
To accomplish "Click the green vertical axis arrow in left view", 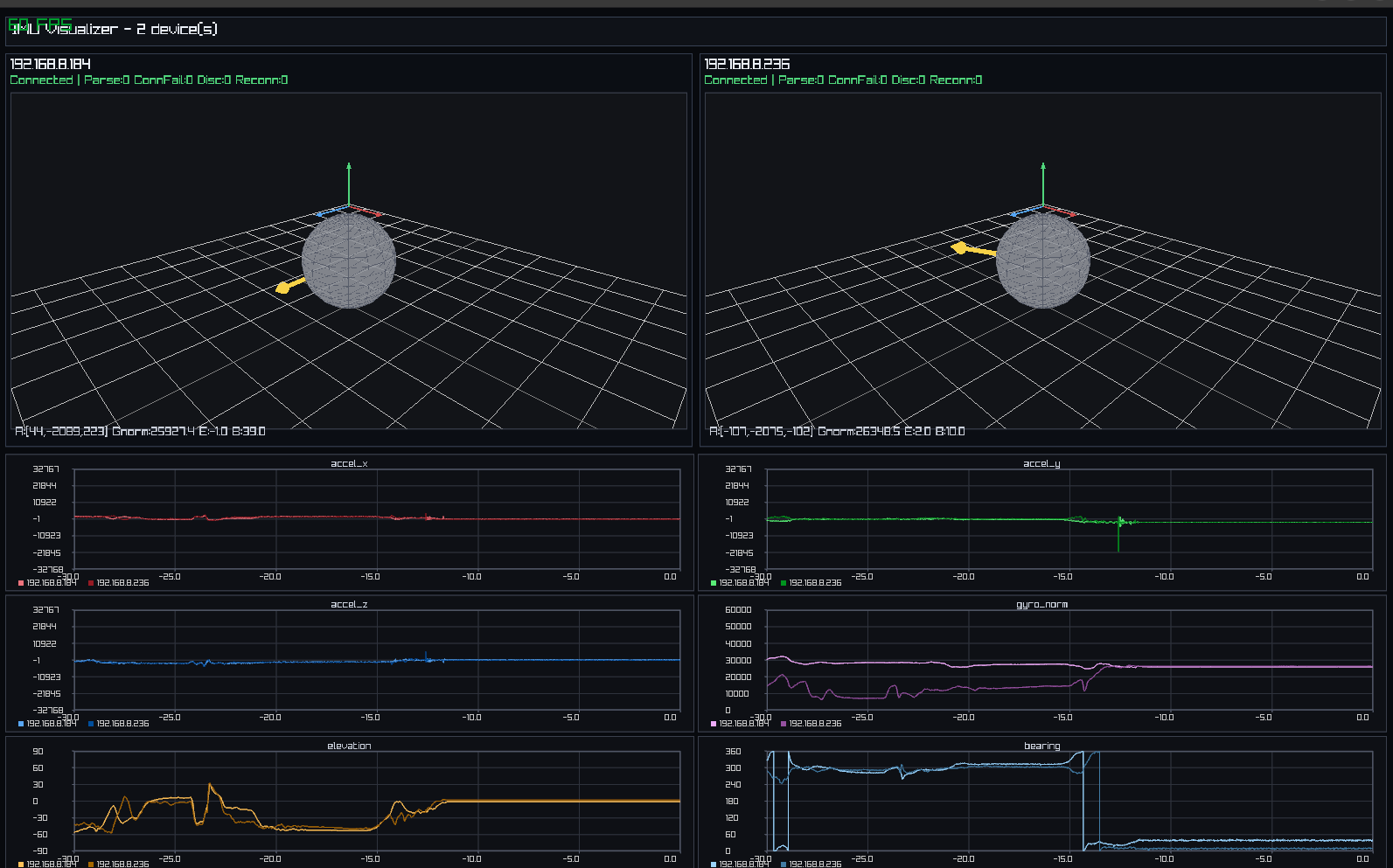I will (x=349, y=184).
